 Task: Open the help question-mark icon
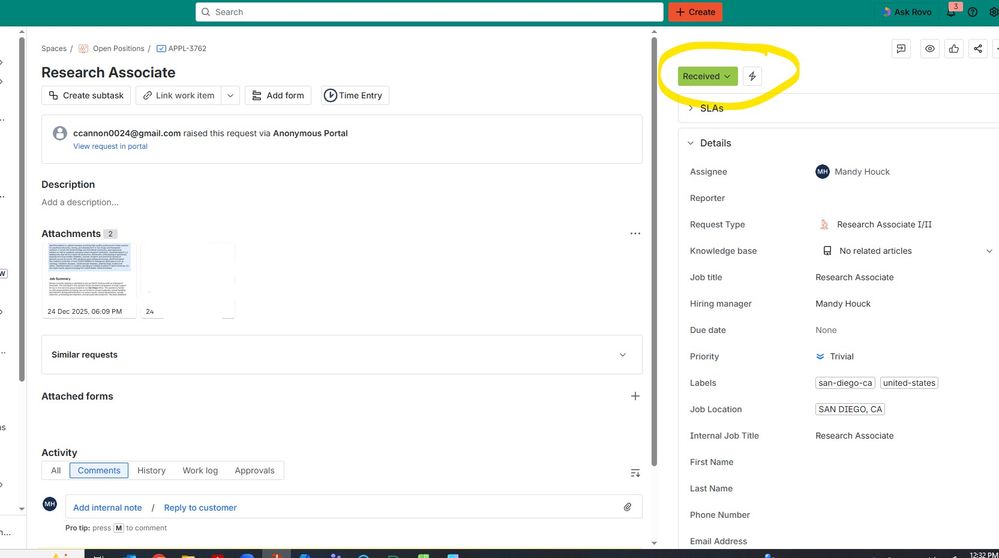tap(972, 12)
